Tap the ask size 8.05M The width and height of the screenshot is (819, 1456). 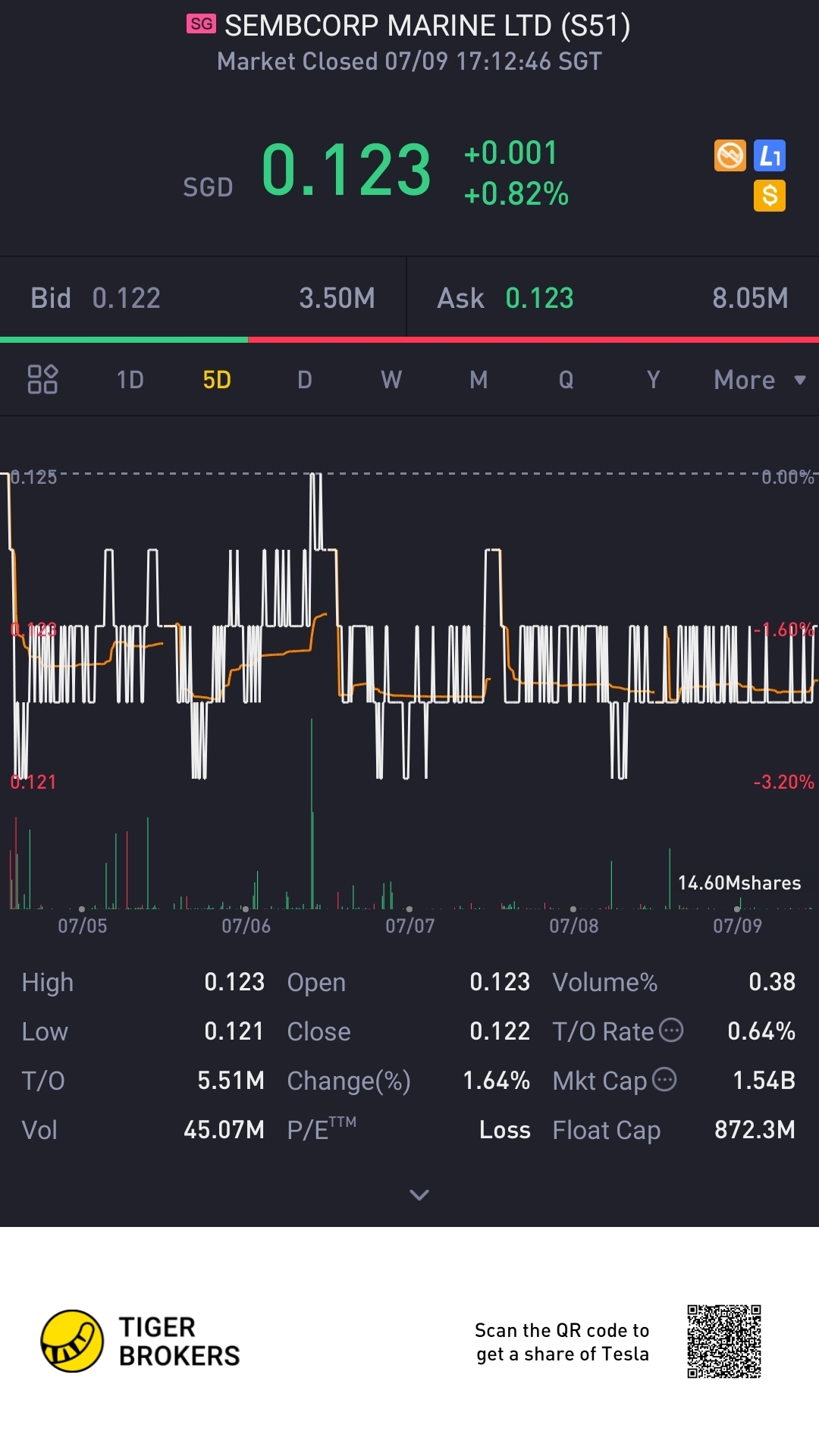tap(750, 298)
